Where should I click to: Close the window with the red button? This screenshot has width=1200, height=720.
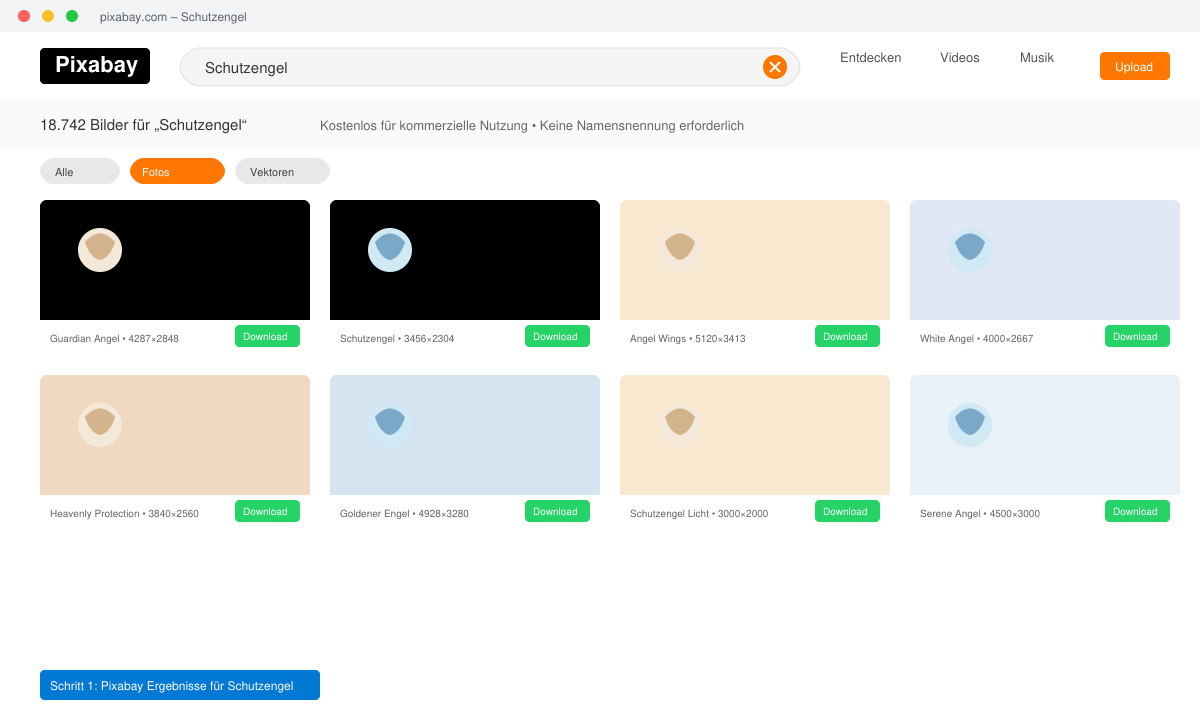(24, 16)
